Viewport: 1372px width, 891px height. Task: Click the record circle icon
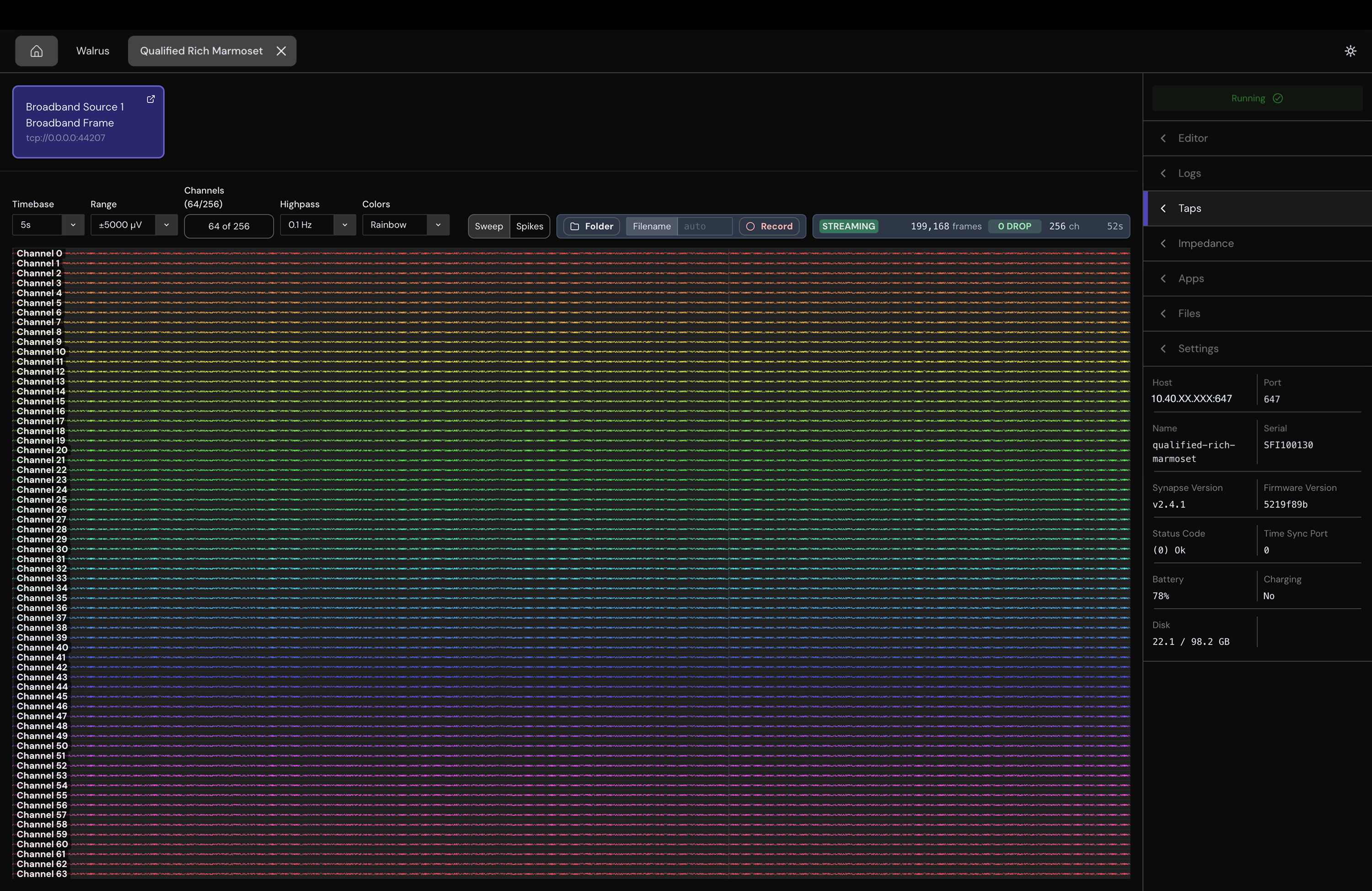(x=750, y=226)
